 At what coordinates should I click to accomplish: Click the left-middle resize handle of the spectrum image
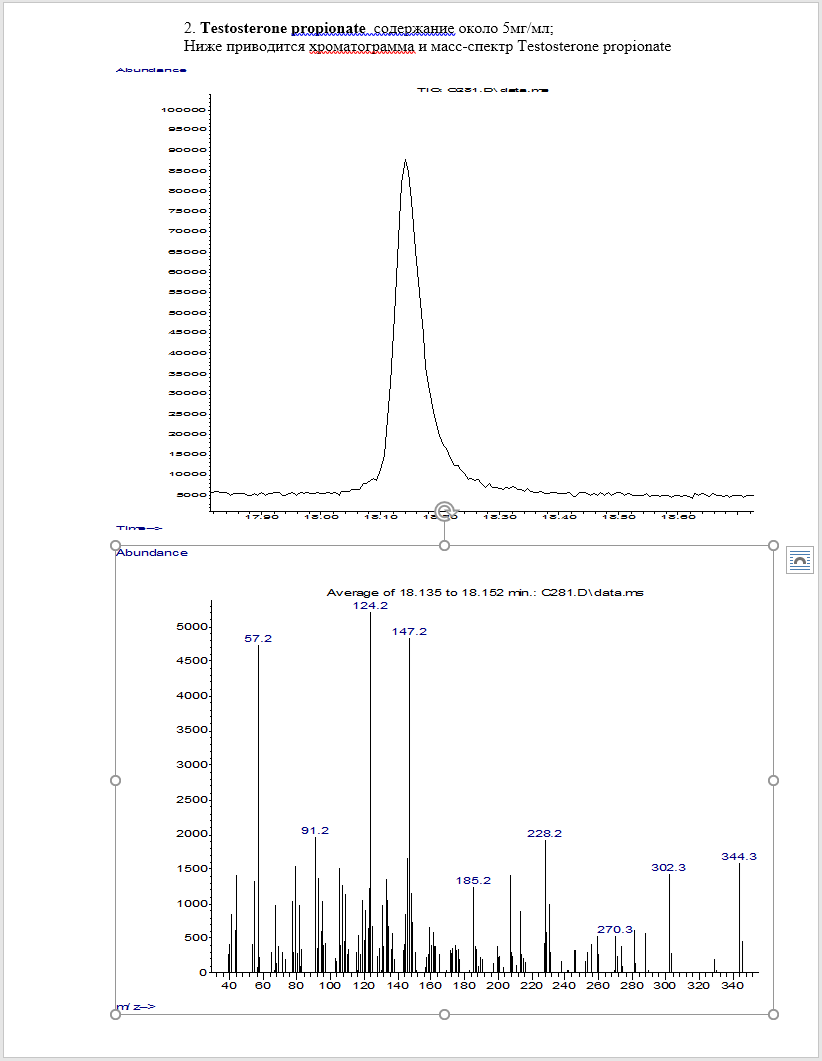pyautogui.click(x=115, y=780)
